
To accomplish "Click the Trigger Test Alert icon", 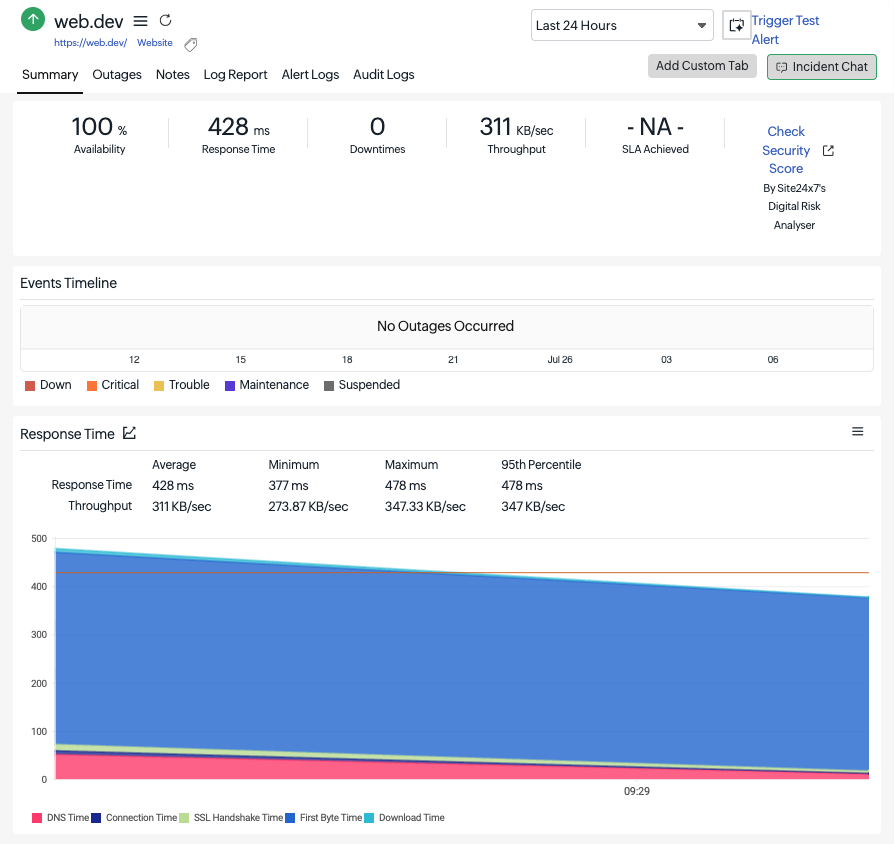I will pos(736,25).
